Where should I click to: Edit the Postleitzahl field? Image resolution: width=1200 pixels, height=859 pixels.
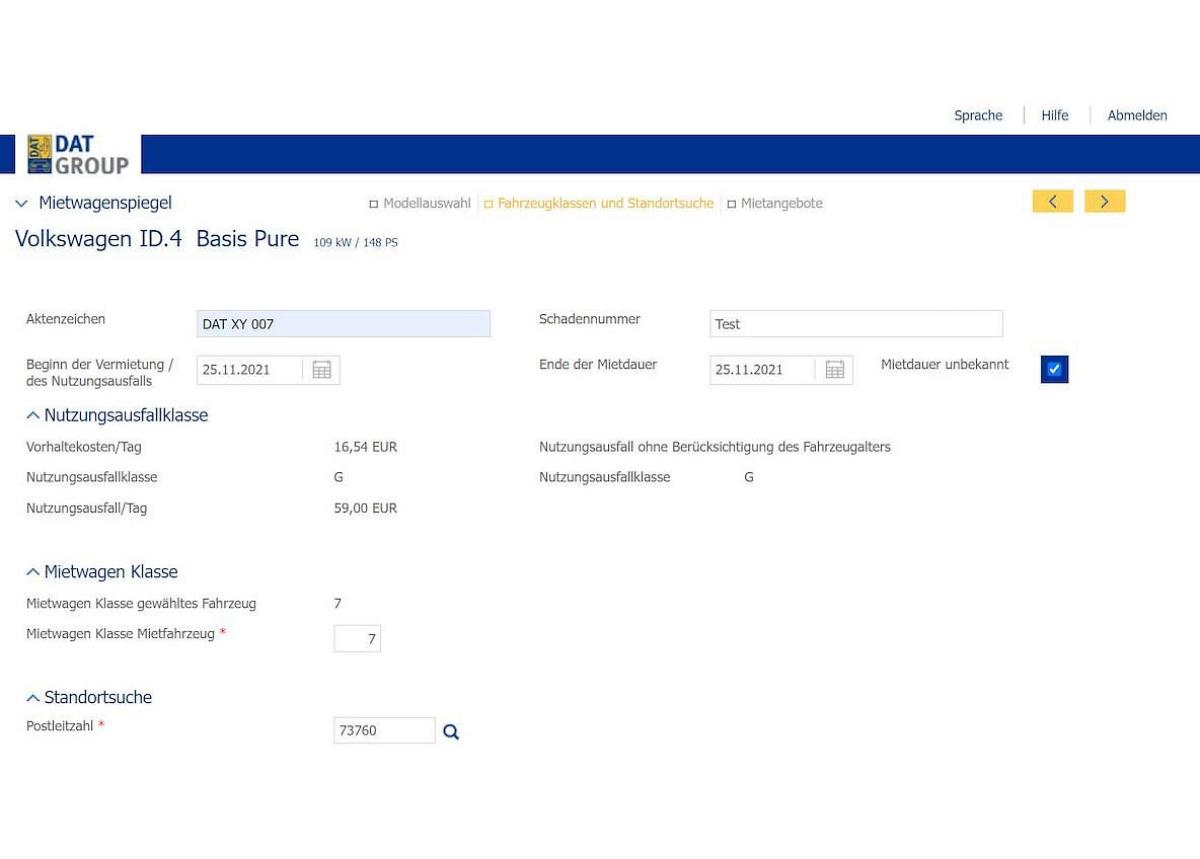click(x=385, y=731)
